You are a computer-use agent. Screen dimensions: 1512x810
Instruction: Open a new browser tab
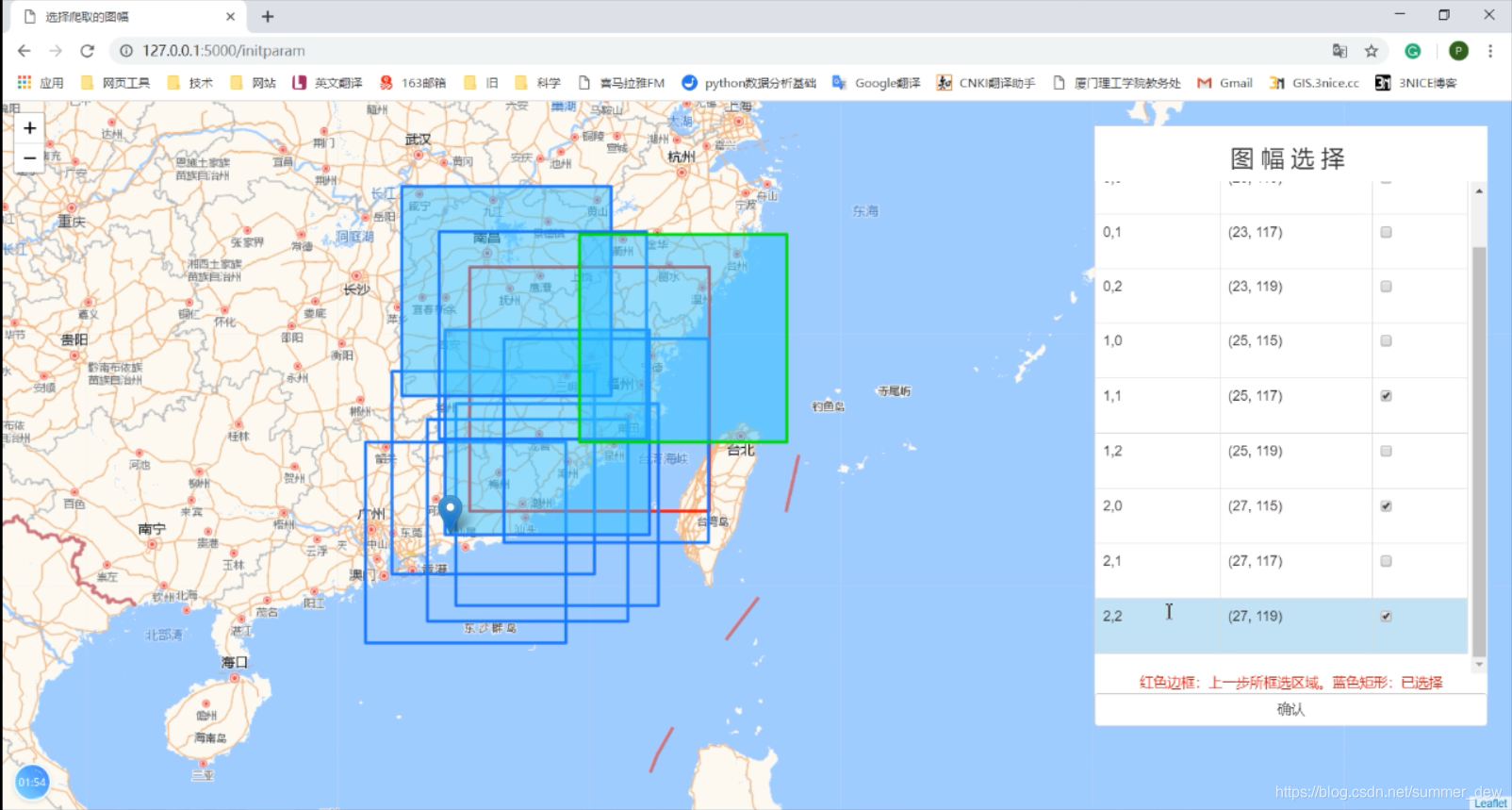point(268,16)
